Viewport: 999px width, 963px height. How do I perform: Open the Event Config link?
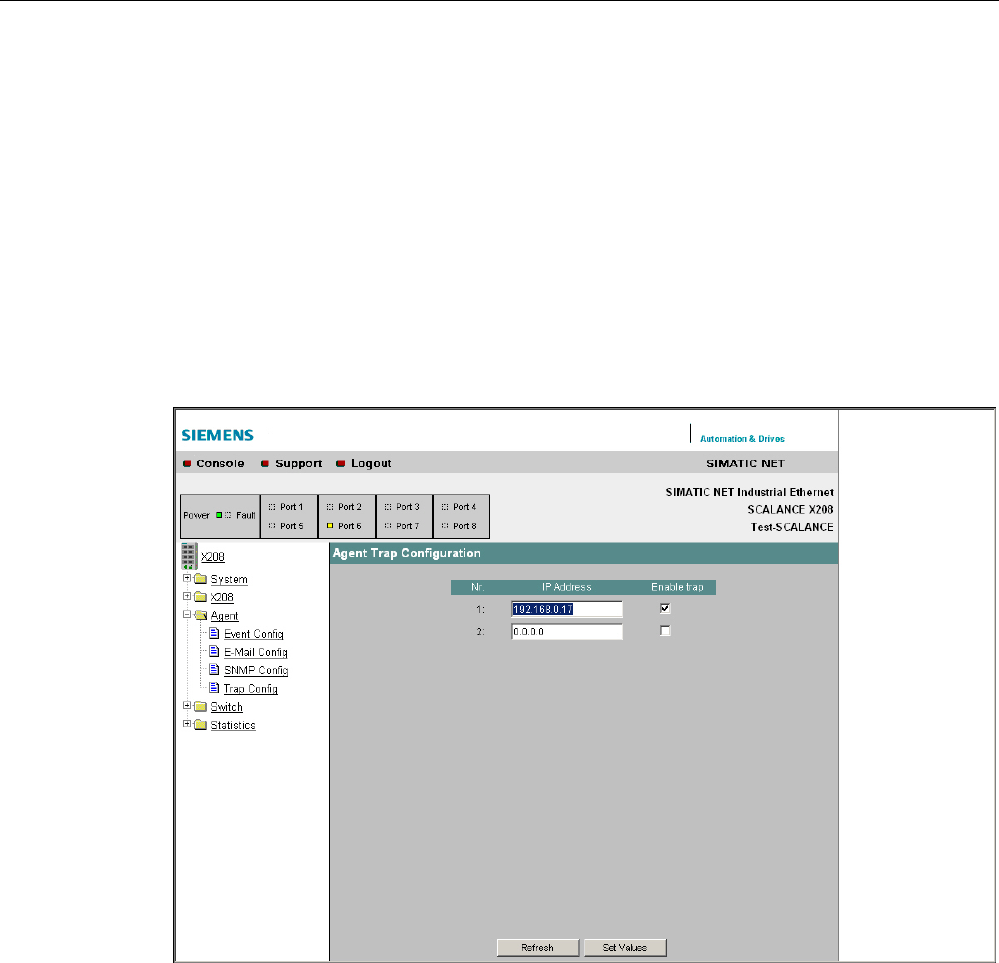[254, 634]
